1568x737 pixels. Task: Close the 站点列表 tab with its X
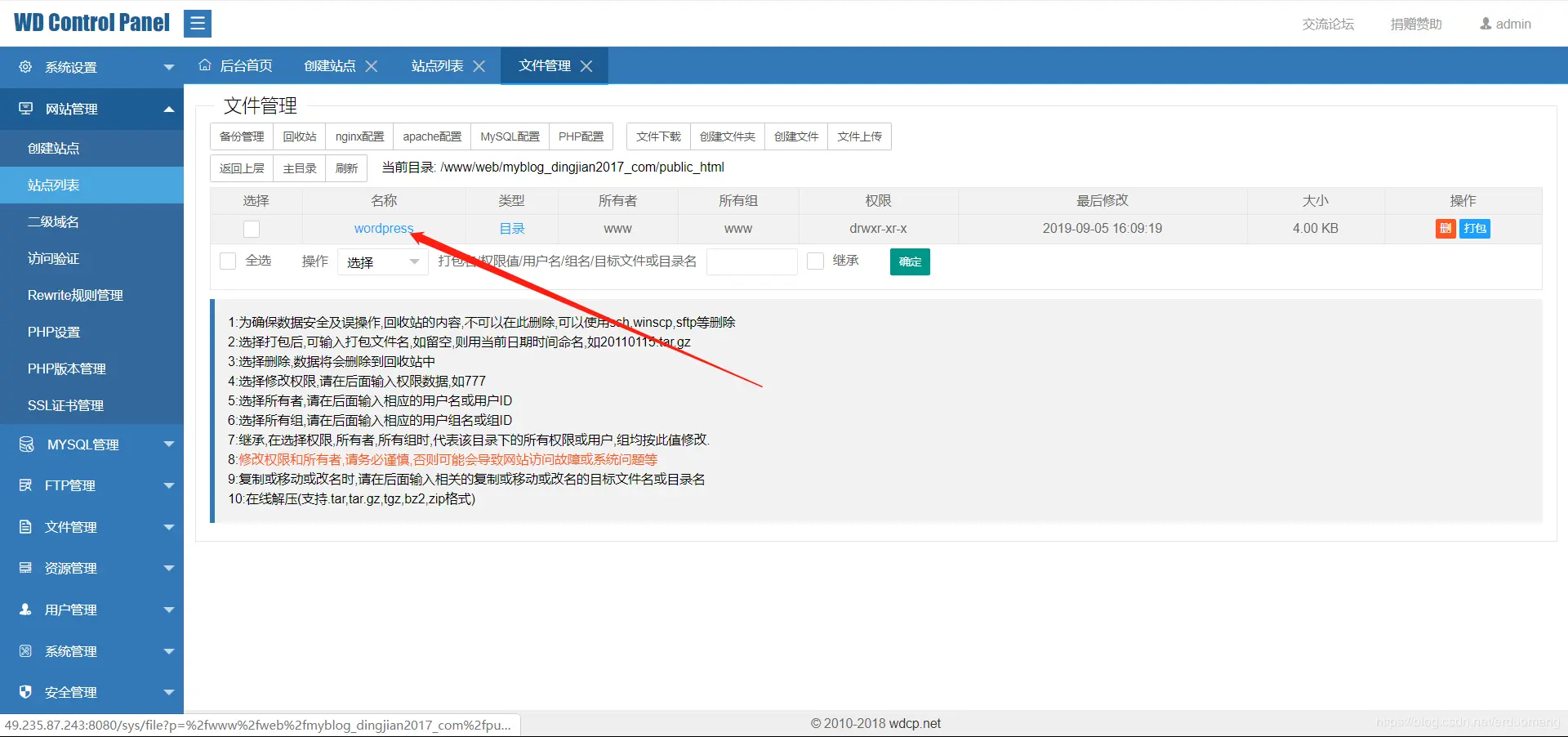click(x=479, y=66)
